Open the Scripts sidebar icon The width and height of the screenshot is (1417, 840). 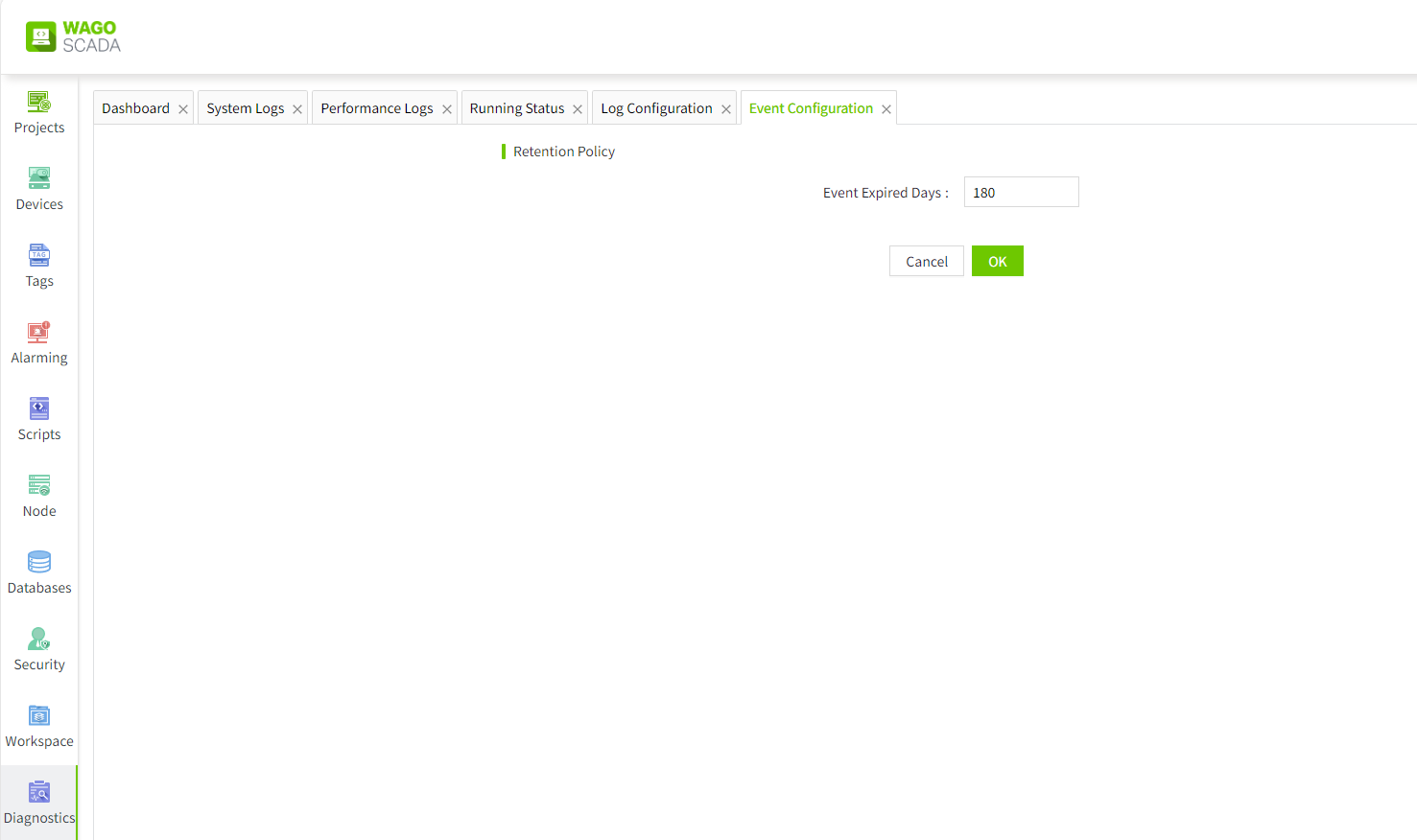point(39,408)
